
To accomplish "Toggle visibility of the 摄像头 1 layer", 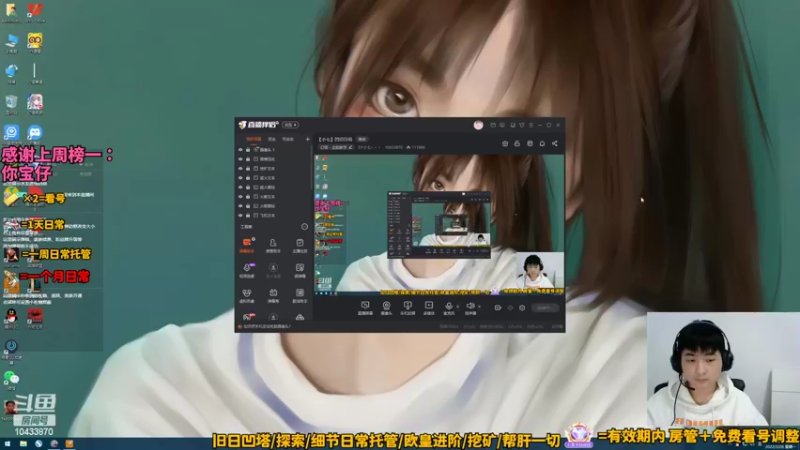I will pos(241,149).
